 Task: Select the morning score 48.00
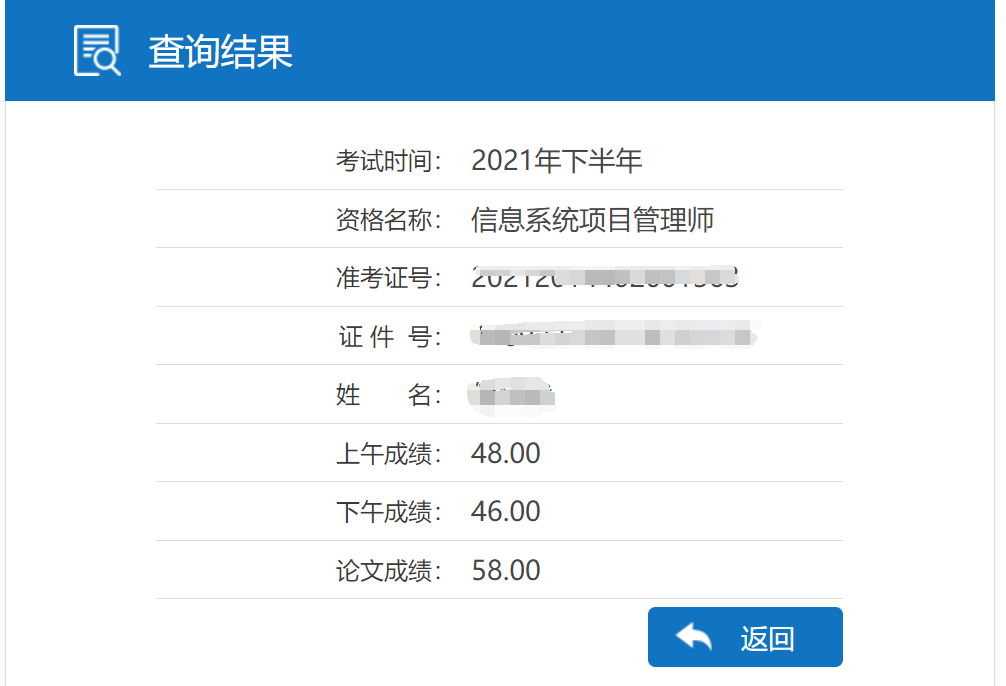[505, 454]
